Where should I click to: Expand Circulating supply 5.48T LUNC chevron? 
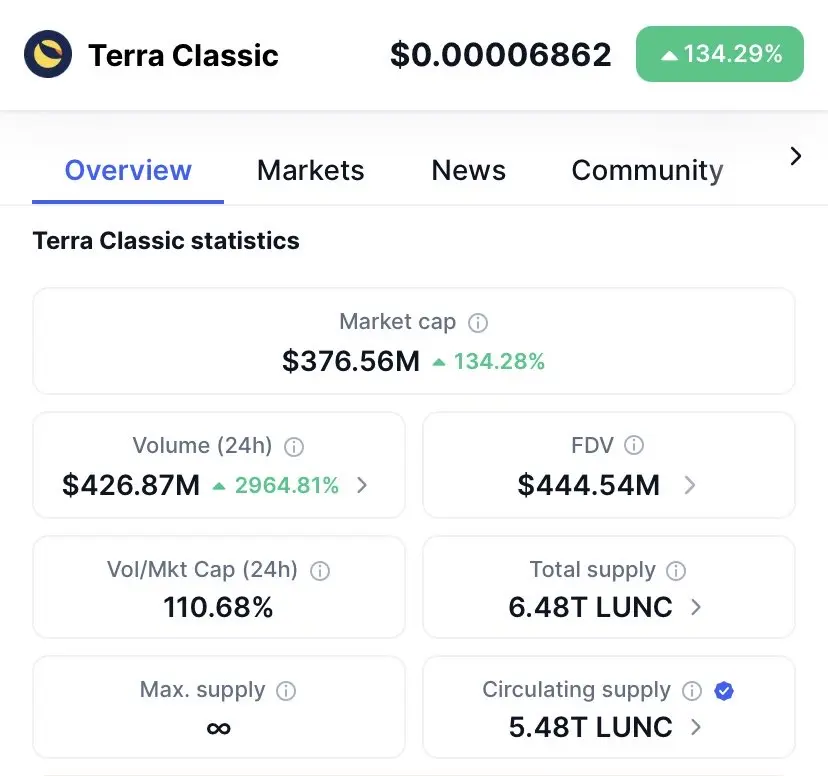coord(696,727)
